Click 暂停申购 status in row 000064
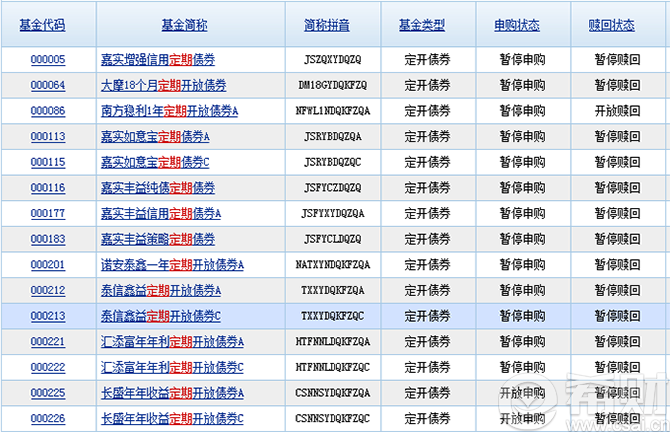The height and width of the screenshot is (432, 670). (x=523, y=85)
